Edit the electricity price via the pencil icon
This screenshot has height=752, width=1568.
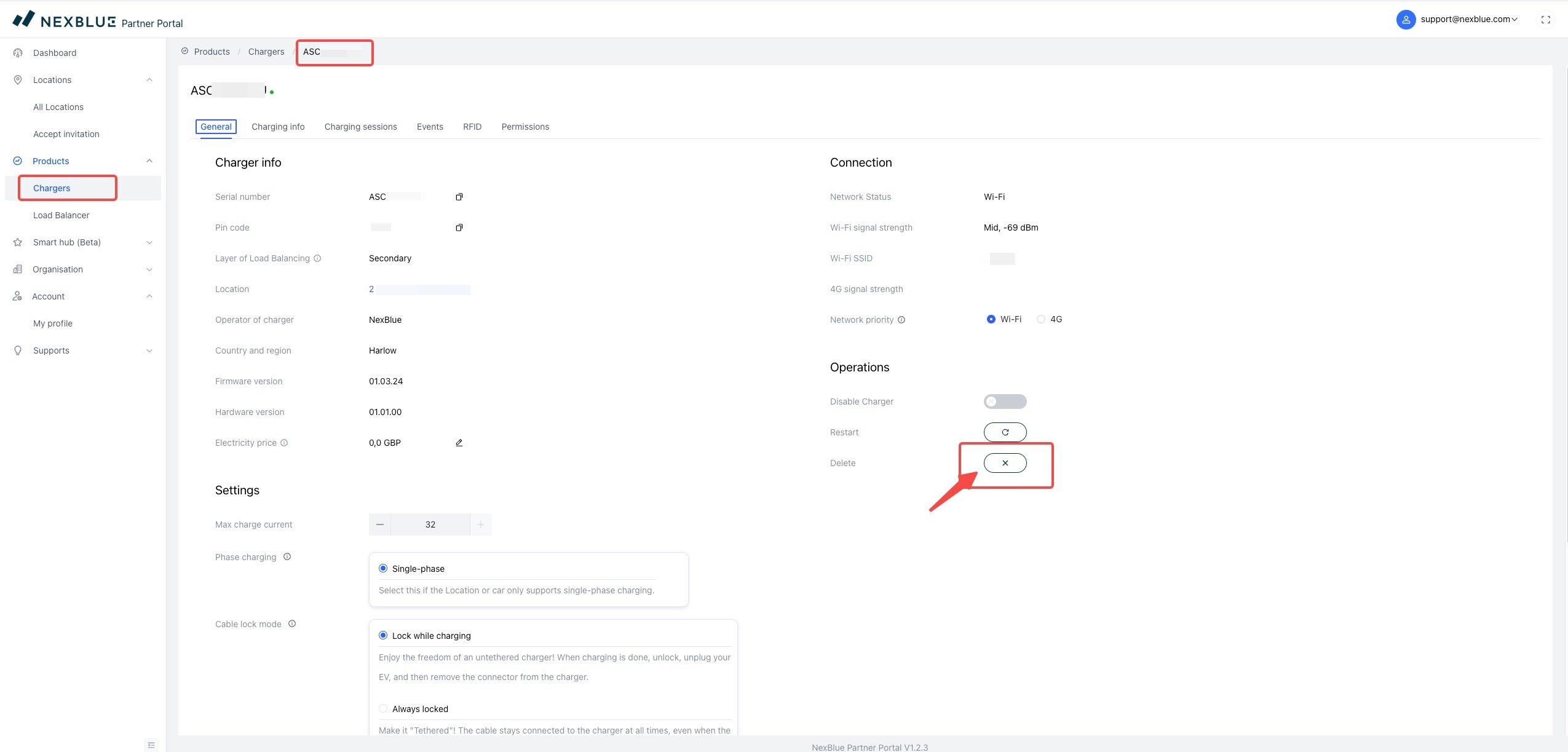459,443
